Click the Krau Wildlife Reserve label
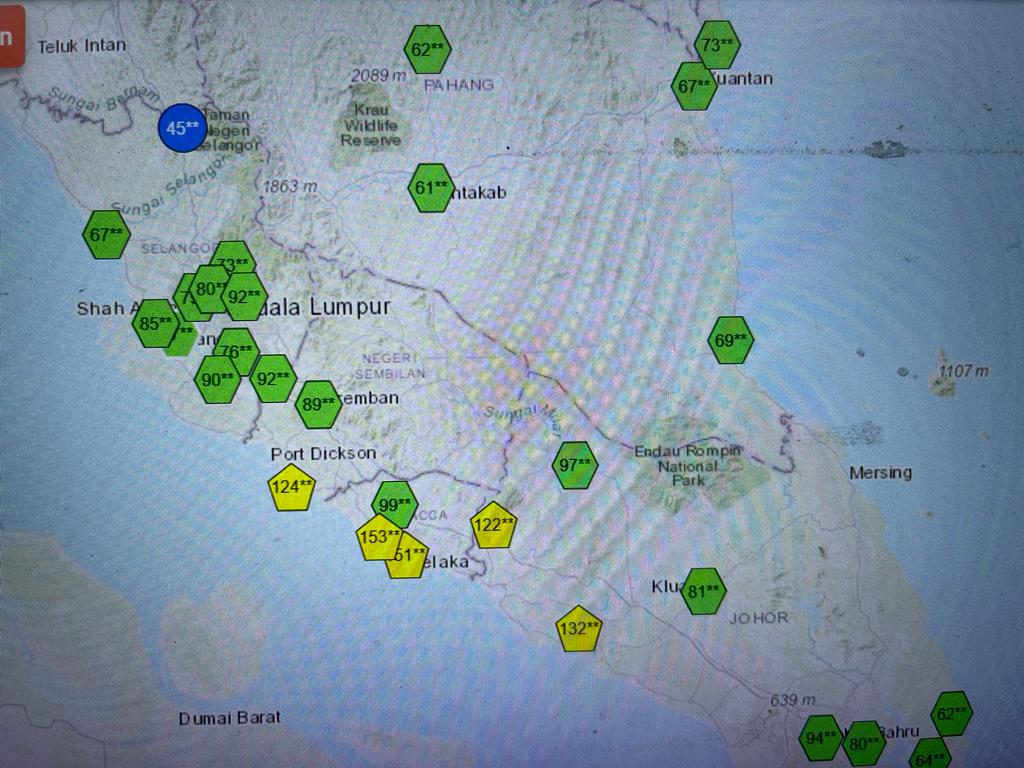This screenshot has width=1024, height=768. tap(370, 125)
